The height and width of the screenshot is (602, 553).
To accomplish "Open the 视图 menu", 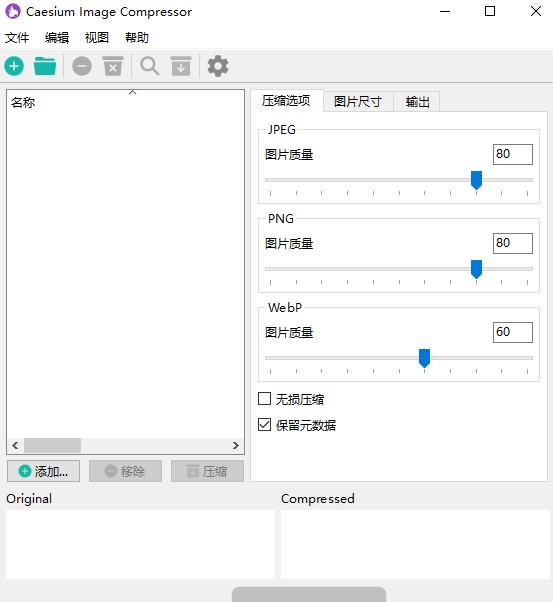I will [x=97, y=38].
